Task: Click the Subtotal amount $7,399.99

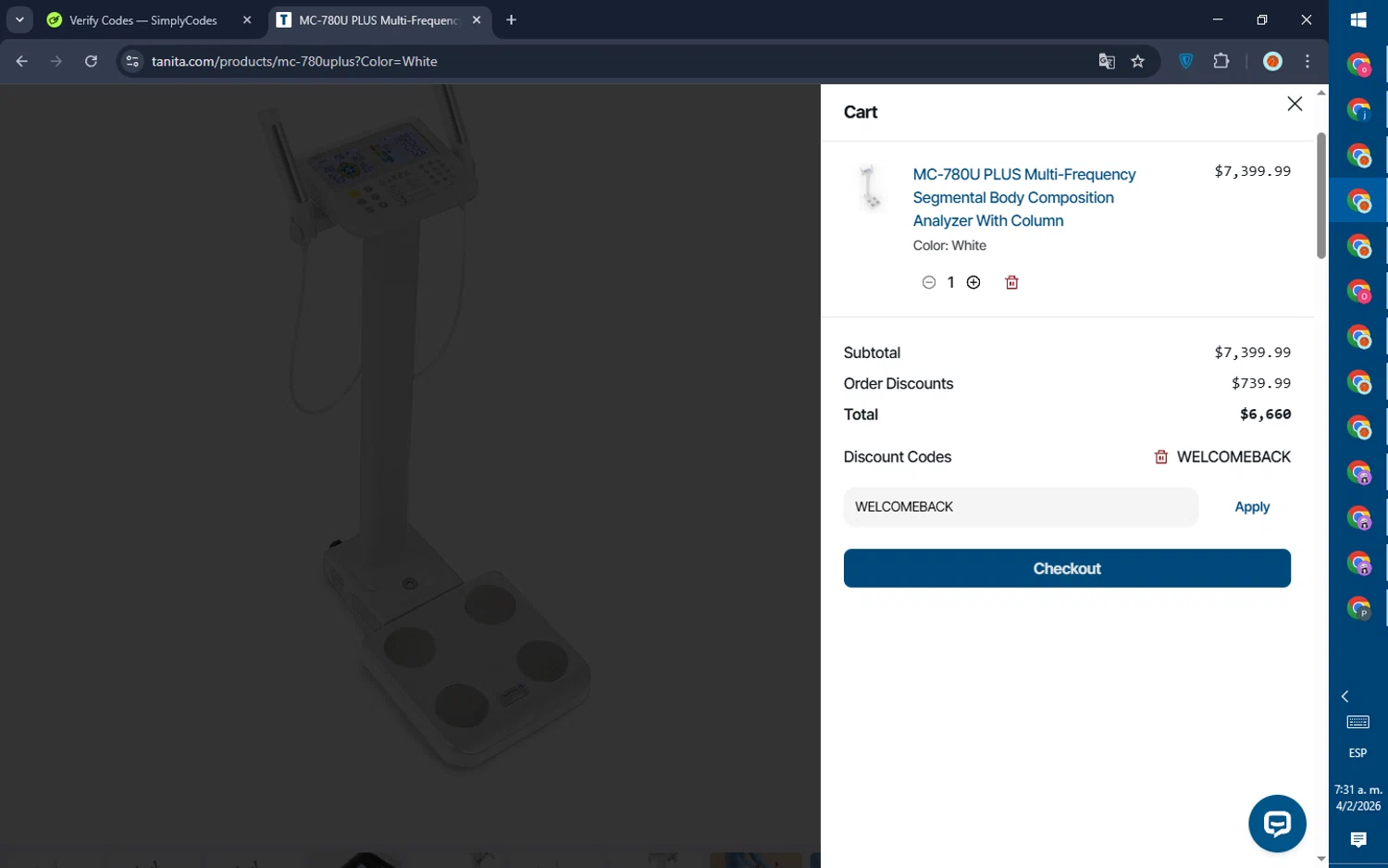Action: (x=1252, y=353)
